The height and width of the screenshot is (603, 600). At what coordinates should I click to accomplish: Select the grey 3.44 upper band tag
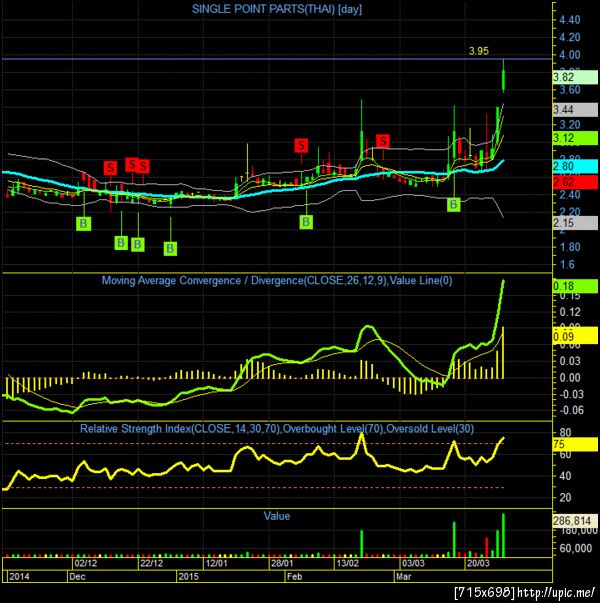coord(575,110)
